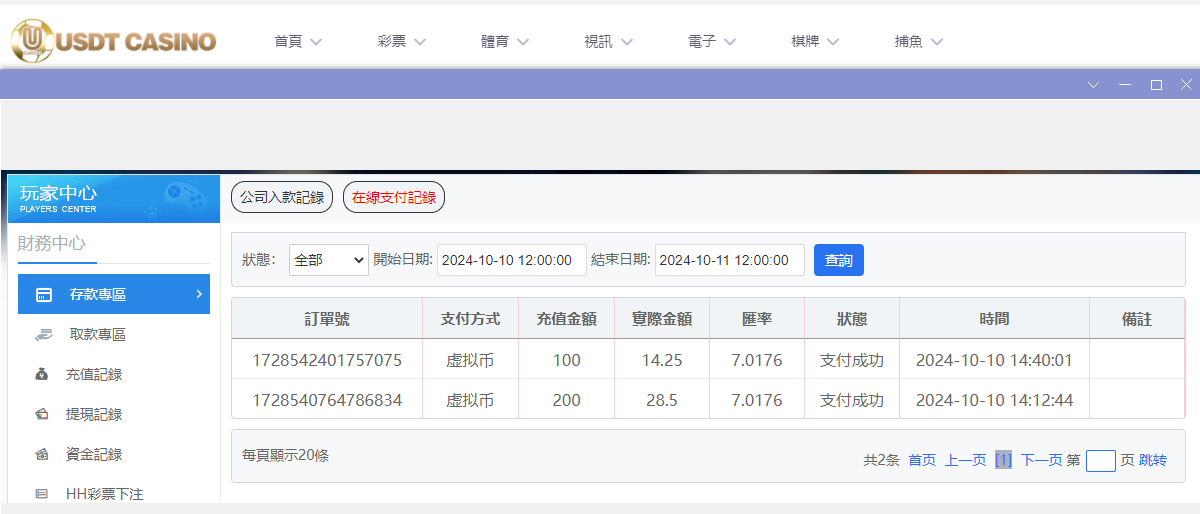Click the 存款專區 card icon
The height and width of the screenshot is (514, 1200).
pyautogui.click(x=44, y=295)
